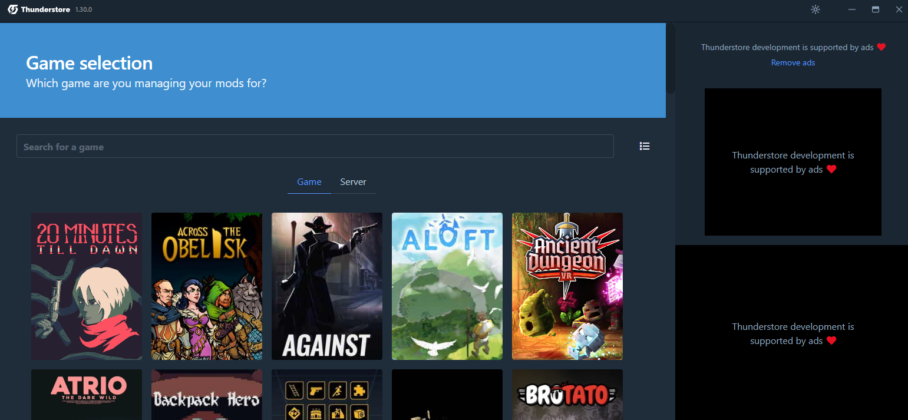Focus the Search for a game field

(x=314, y=147)
